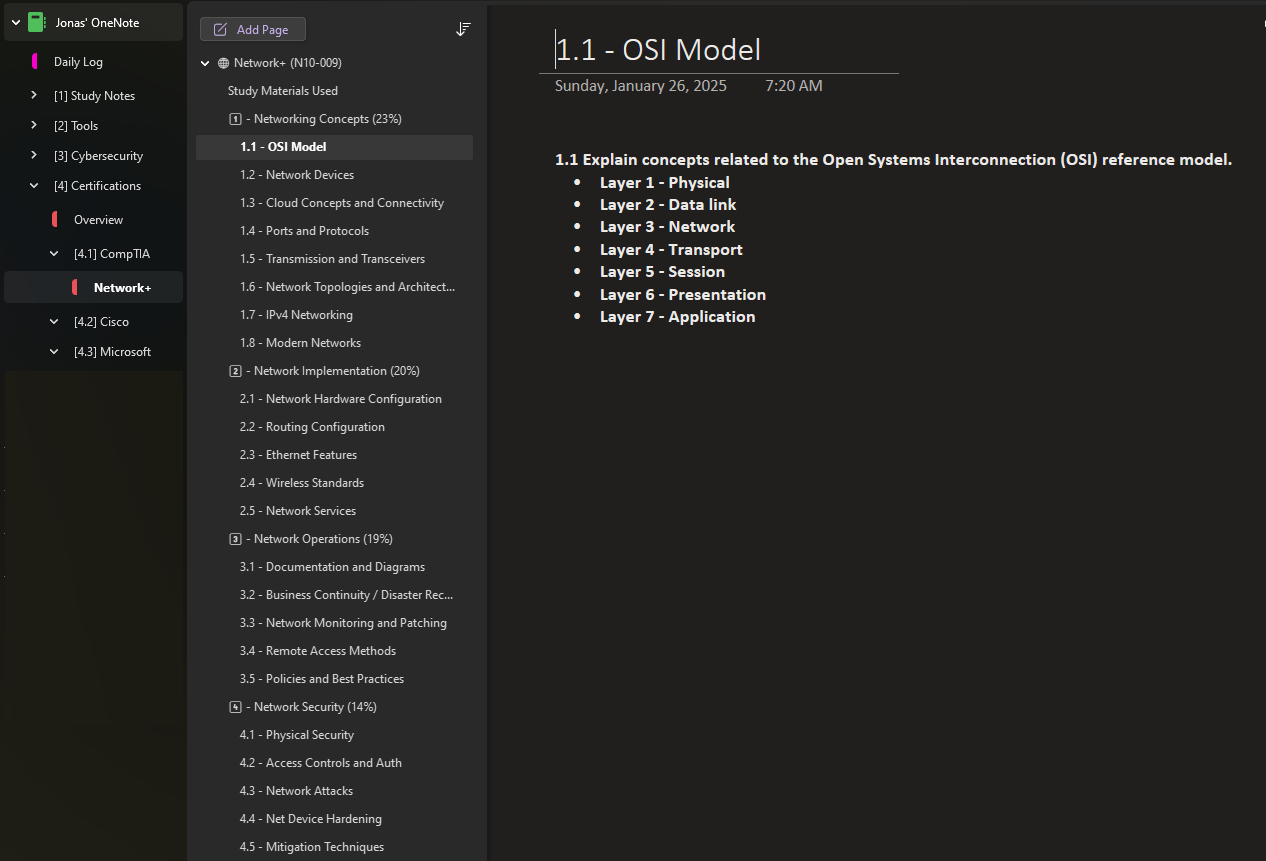Click the Layer 1 - Physical bullet
Image resolution: width=1266 pixels, height=861 pixels.
665,183
